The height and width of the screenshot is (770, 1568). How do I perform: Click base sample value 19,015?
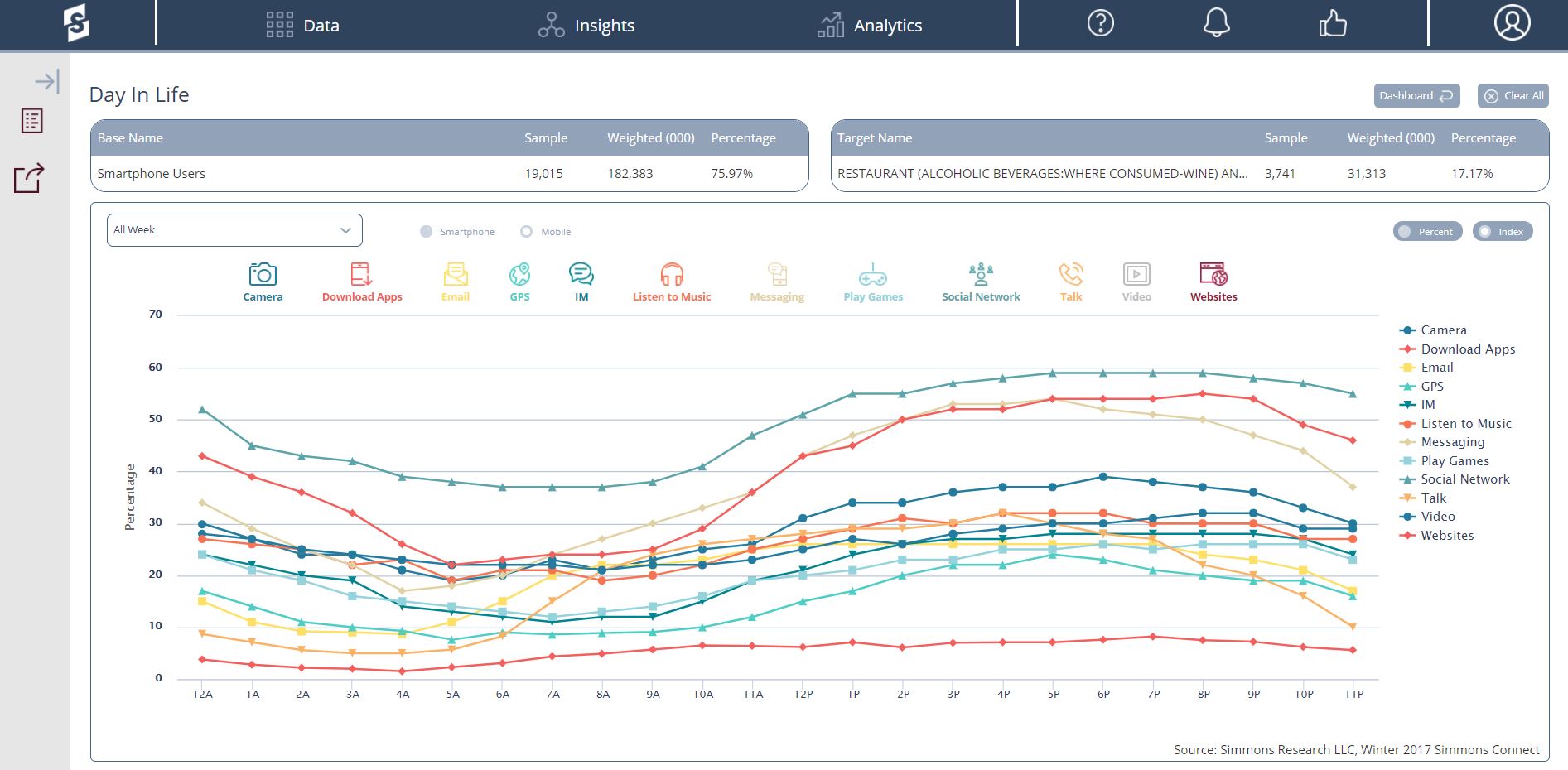(543, 174)
